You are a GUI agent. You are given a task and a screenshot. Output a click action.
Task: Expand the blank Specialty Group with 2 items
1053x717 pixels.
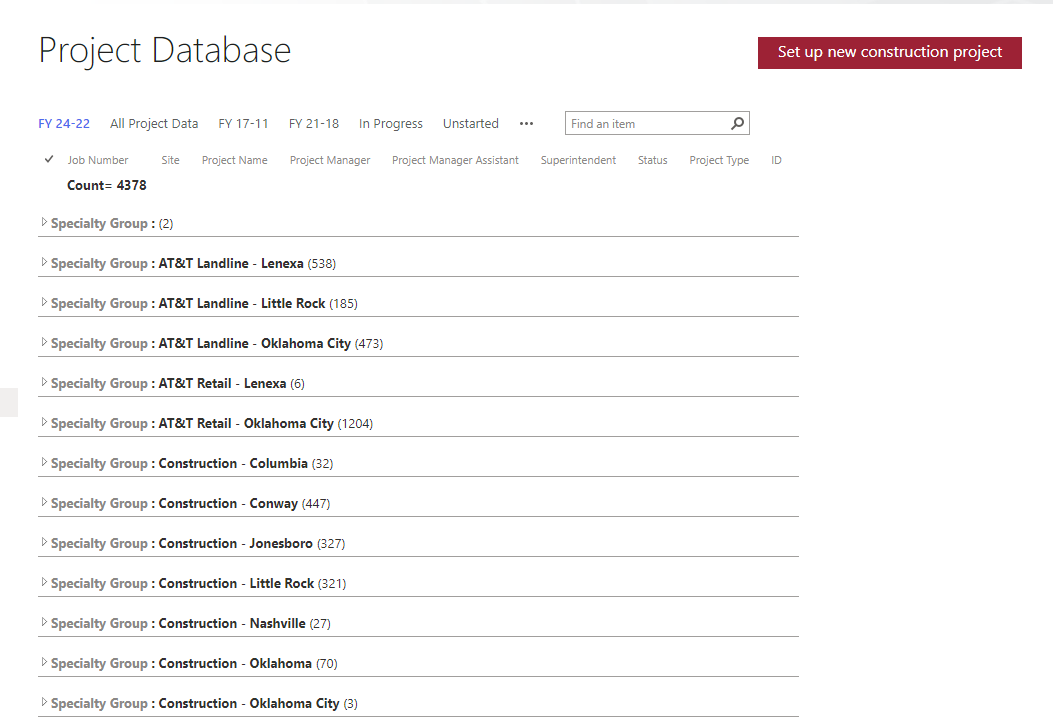44,223
